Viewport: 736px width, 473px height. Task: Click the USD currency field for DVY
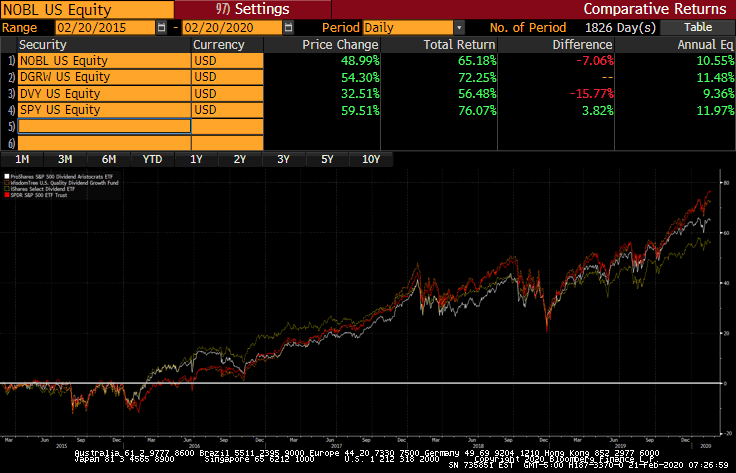(x=228, y=93)
